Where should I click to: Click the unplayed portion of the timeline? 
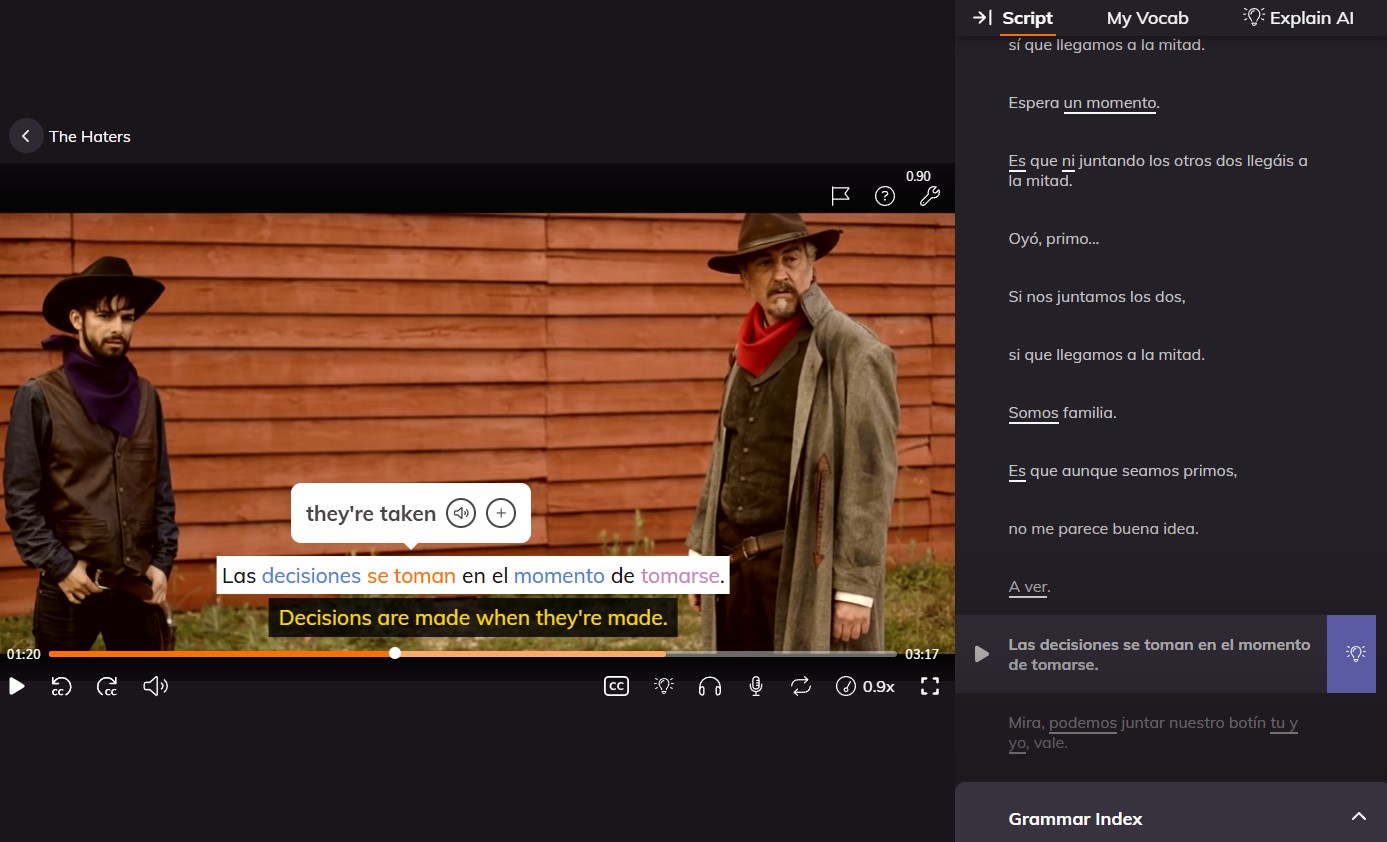(780, 654)
